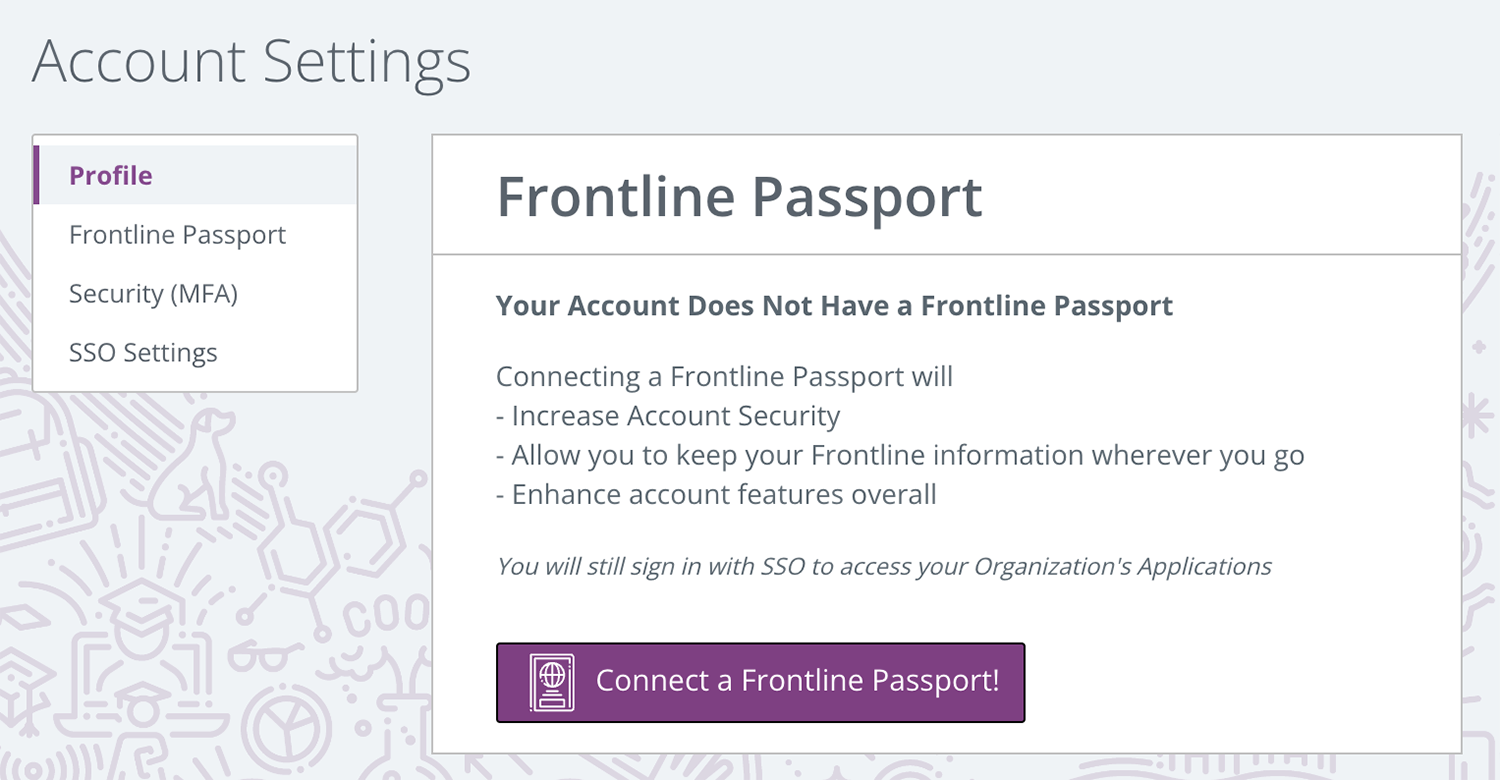Click the Account Settings page heading
Screen dimensions: 1500x780
point(251,62)
